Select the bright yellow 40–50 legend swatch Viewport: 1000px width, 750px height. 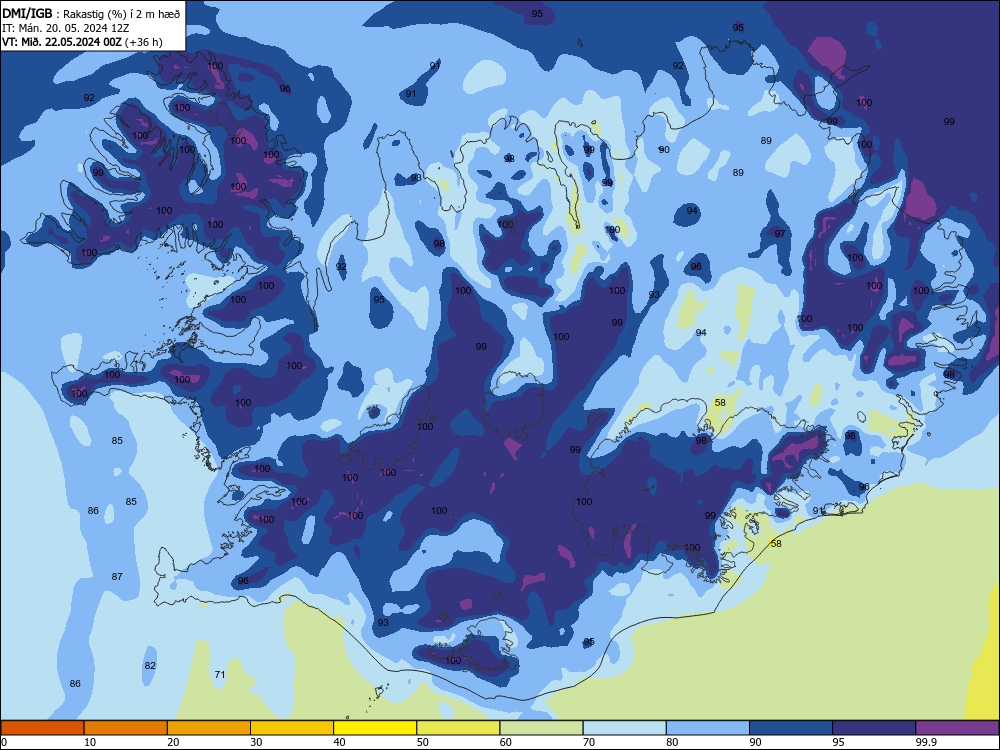coord(375,728)
